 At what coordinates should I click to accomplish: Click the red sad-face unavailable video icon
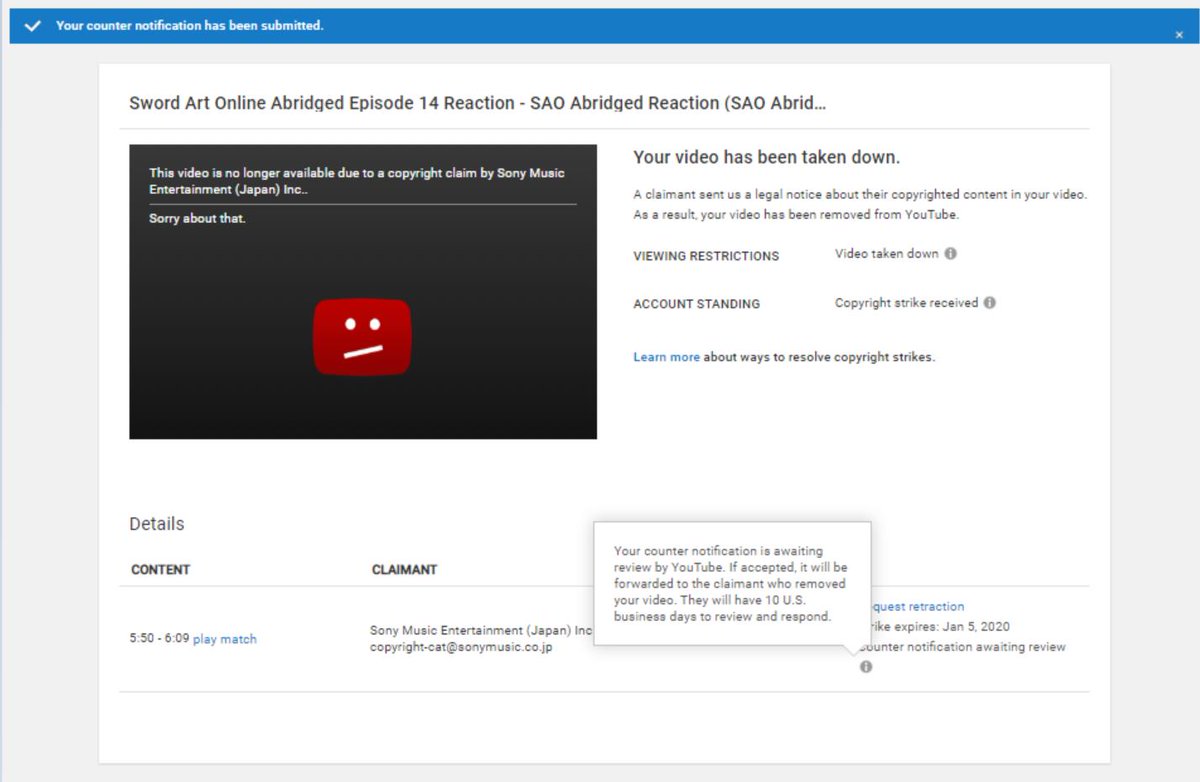click(362, 337)
